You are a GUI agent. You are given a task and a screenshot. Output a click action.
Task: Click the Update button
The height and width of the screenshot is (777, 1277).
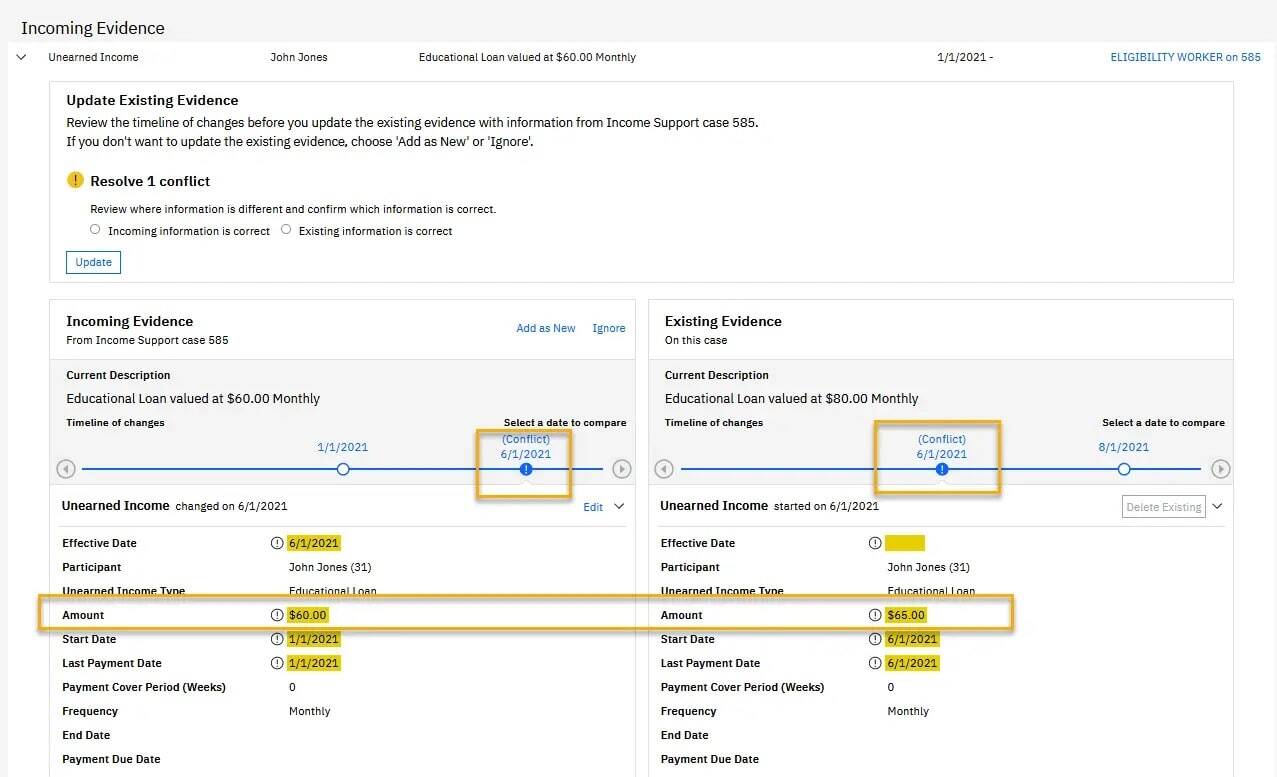click(x=93, y=262)
